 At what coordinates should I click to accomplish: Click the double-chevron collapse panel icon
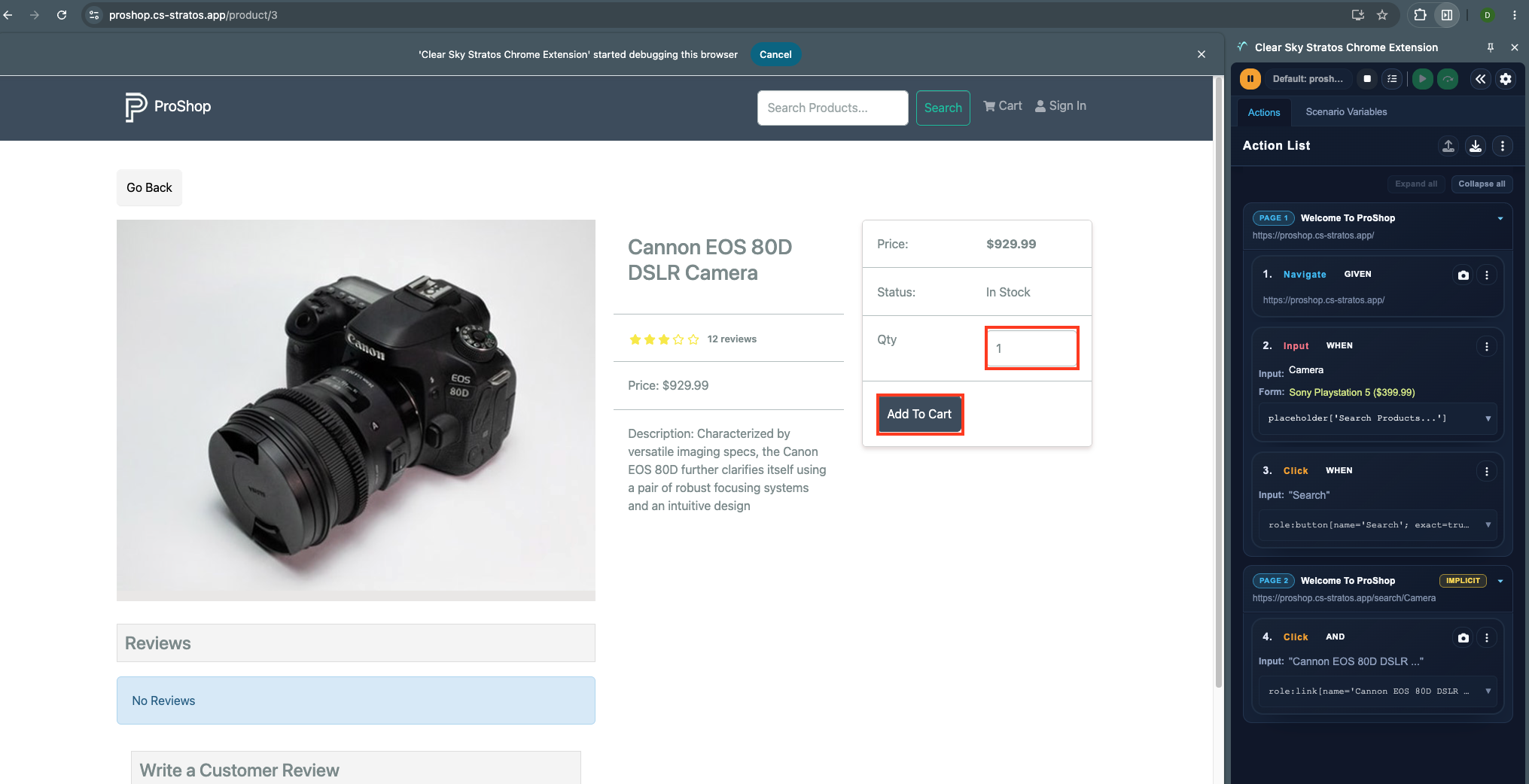1480,79
